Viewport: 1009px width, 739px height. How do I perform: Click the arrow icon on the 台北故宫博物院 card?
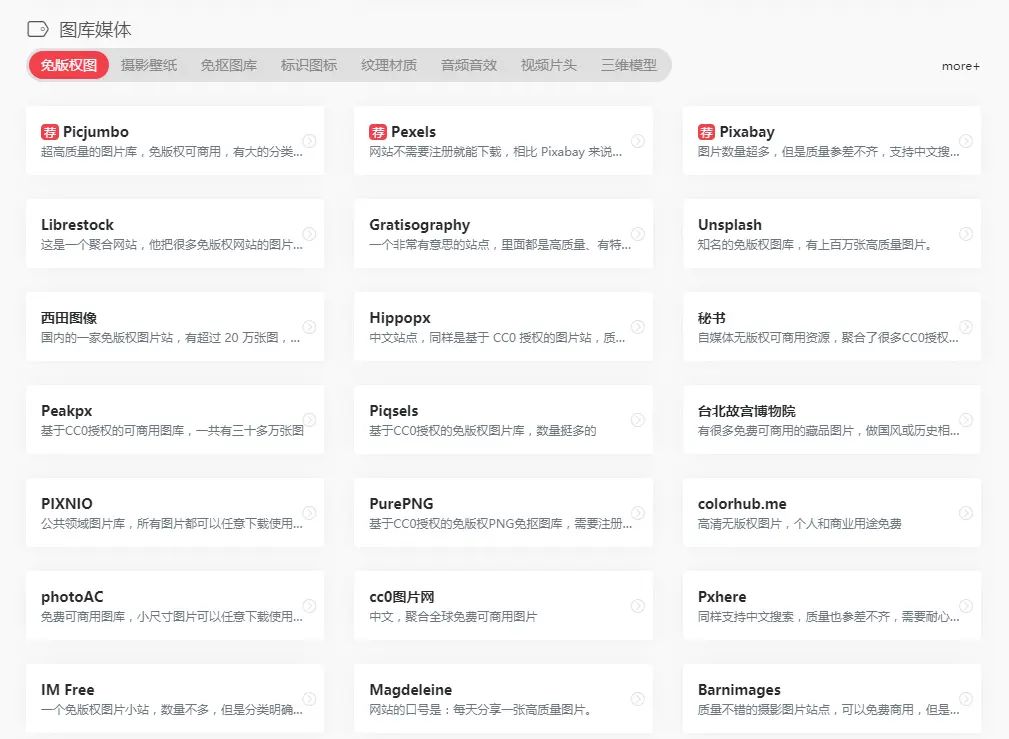tap(965, 419)
